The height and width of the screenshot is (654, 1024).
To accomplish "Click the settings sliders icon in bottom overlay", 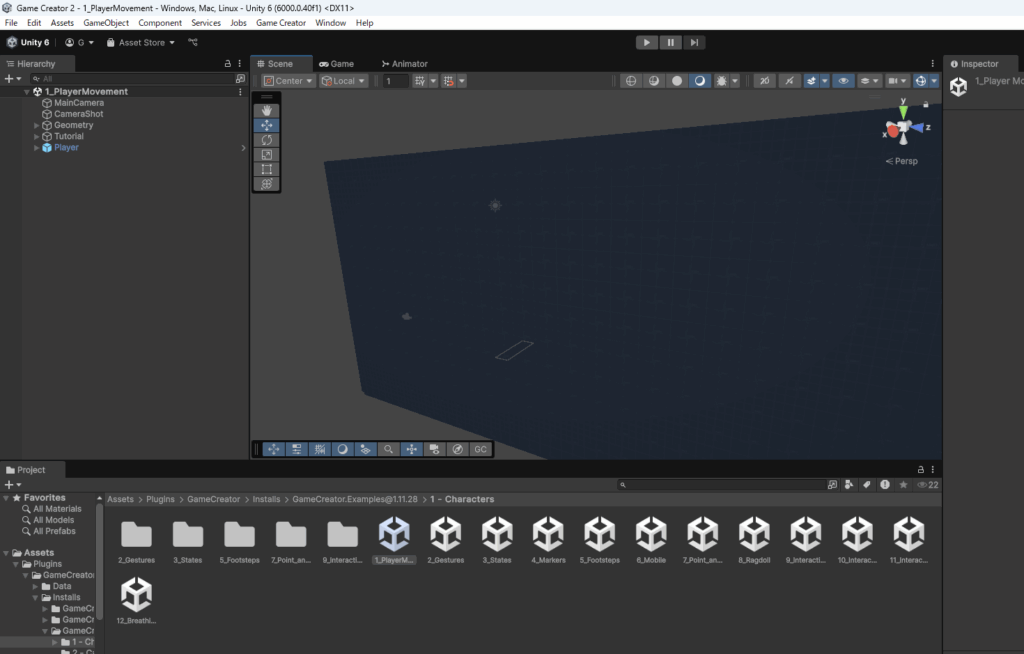I will (x=296, y=450).
